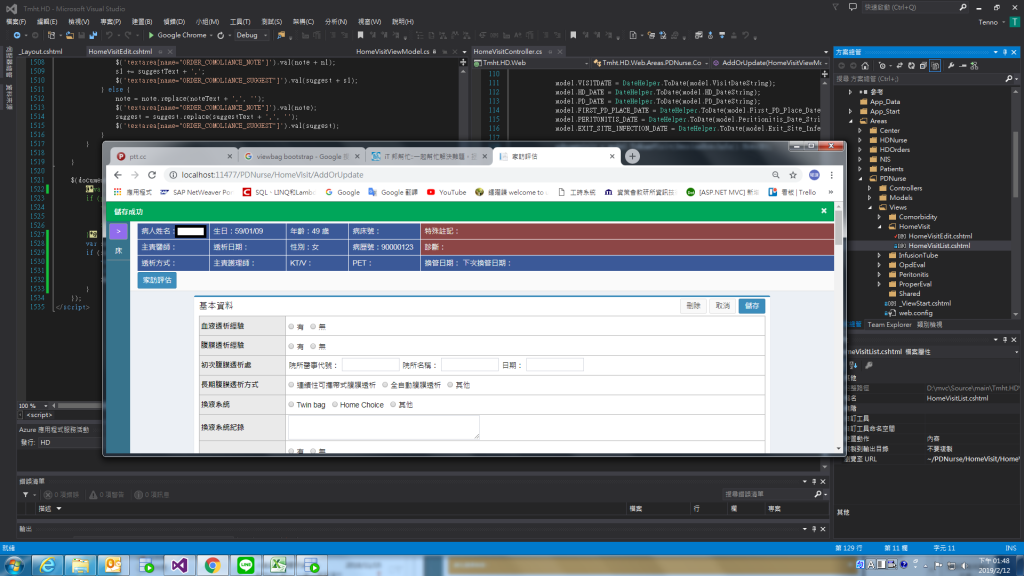This screenshot has height=576, width=1024.
Task: Select Twin bag radio option
Action: pyautogui.click(x=291, y=405)
